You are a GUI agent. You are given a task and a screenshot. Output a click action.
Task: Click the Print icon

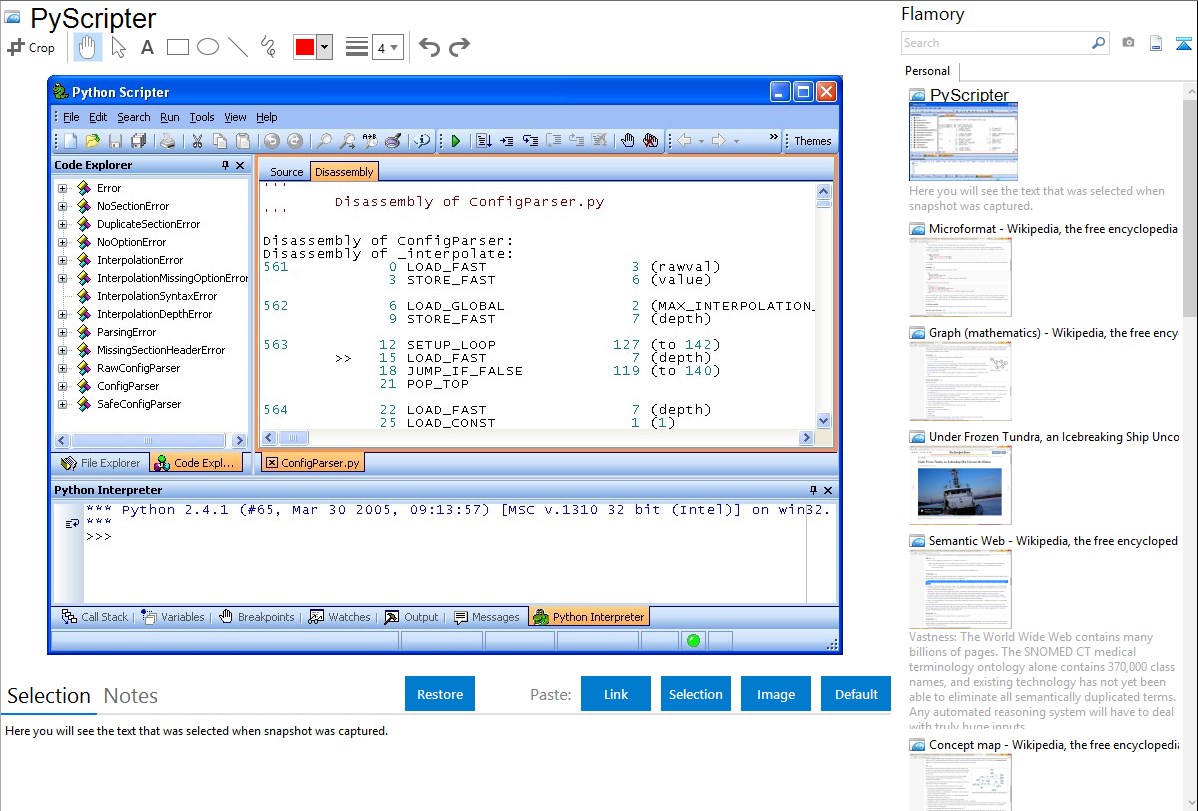(167, 141)
